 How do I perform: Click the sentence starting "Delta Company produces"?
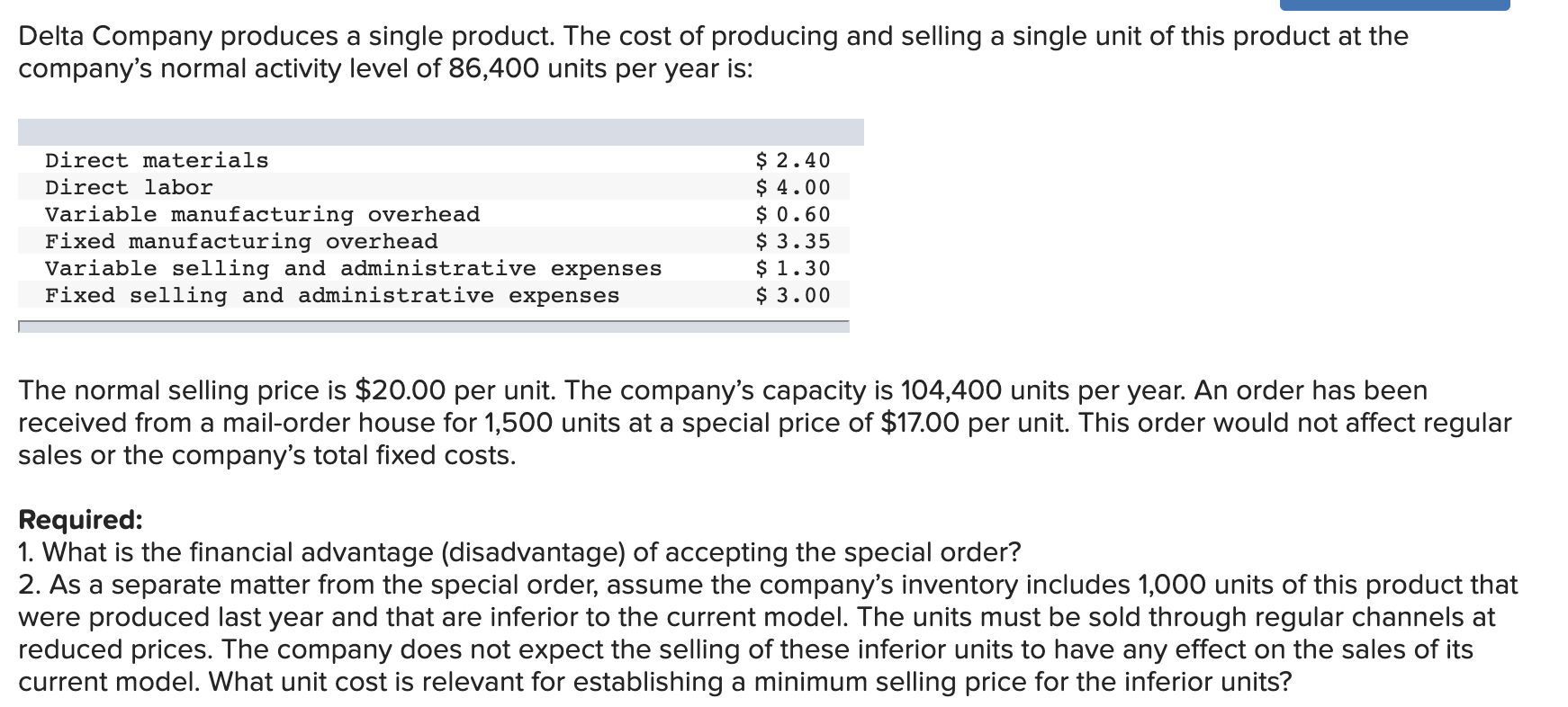[x=713, y=37]
